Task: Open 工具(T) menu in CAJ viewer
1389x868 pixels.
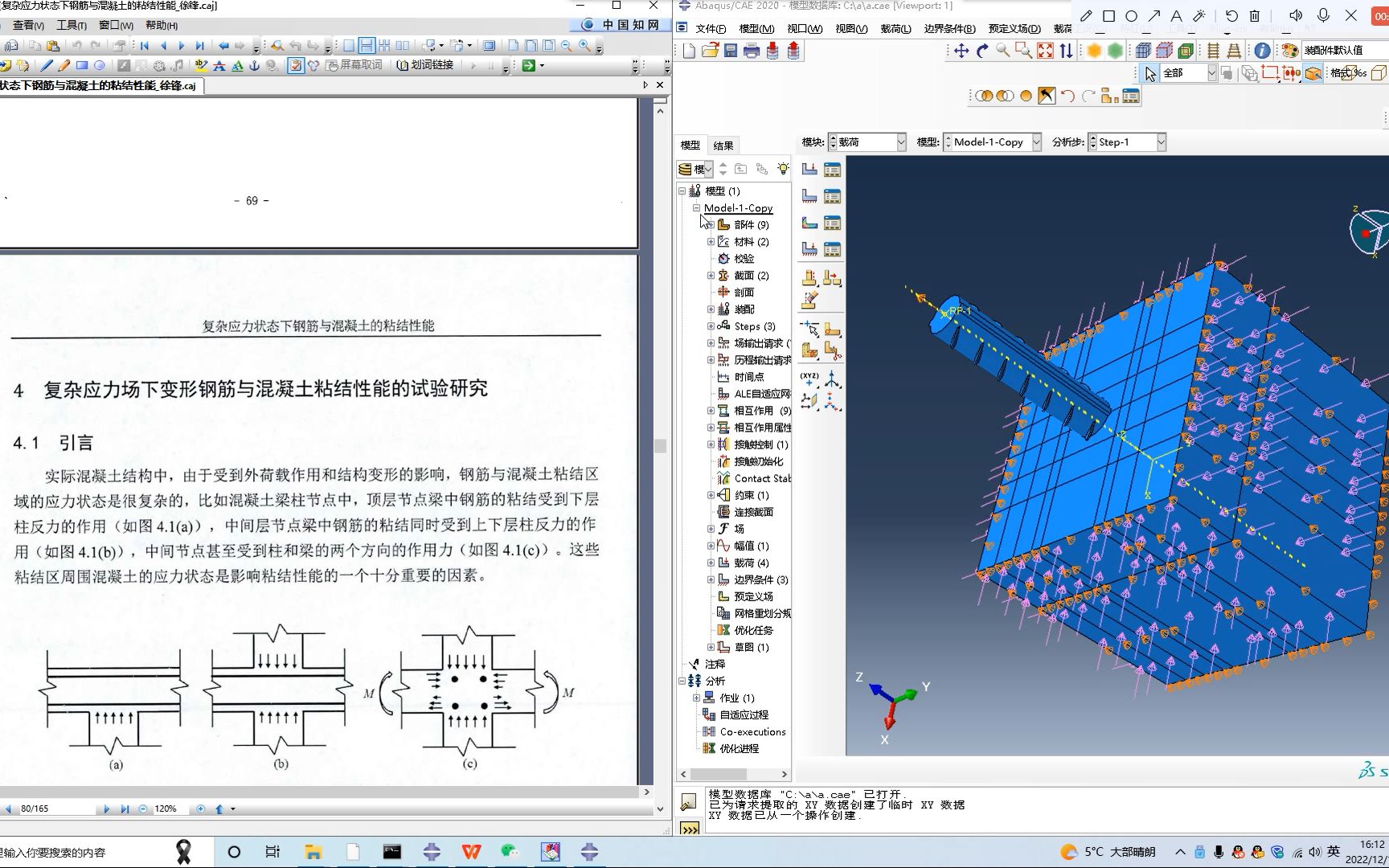Action: click(72, 26)
